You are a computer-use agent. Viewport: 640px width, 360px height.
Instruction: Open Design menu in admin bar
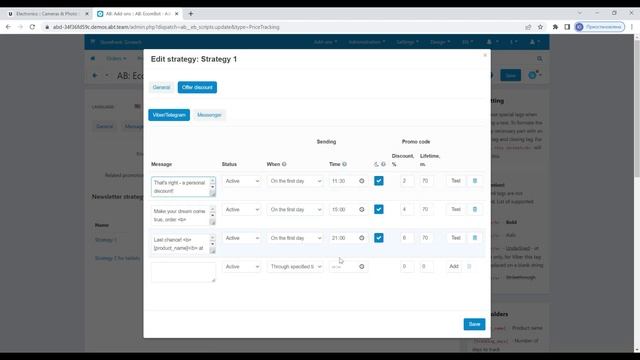(440, 42)
